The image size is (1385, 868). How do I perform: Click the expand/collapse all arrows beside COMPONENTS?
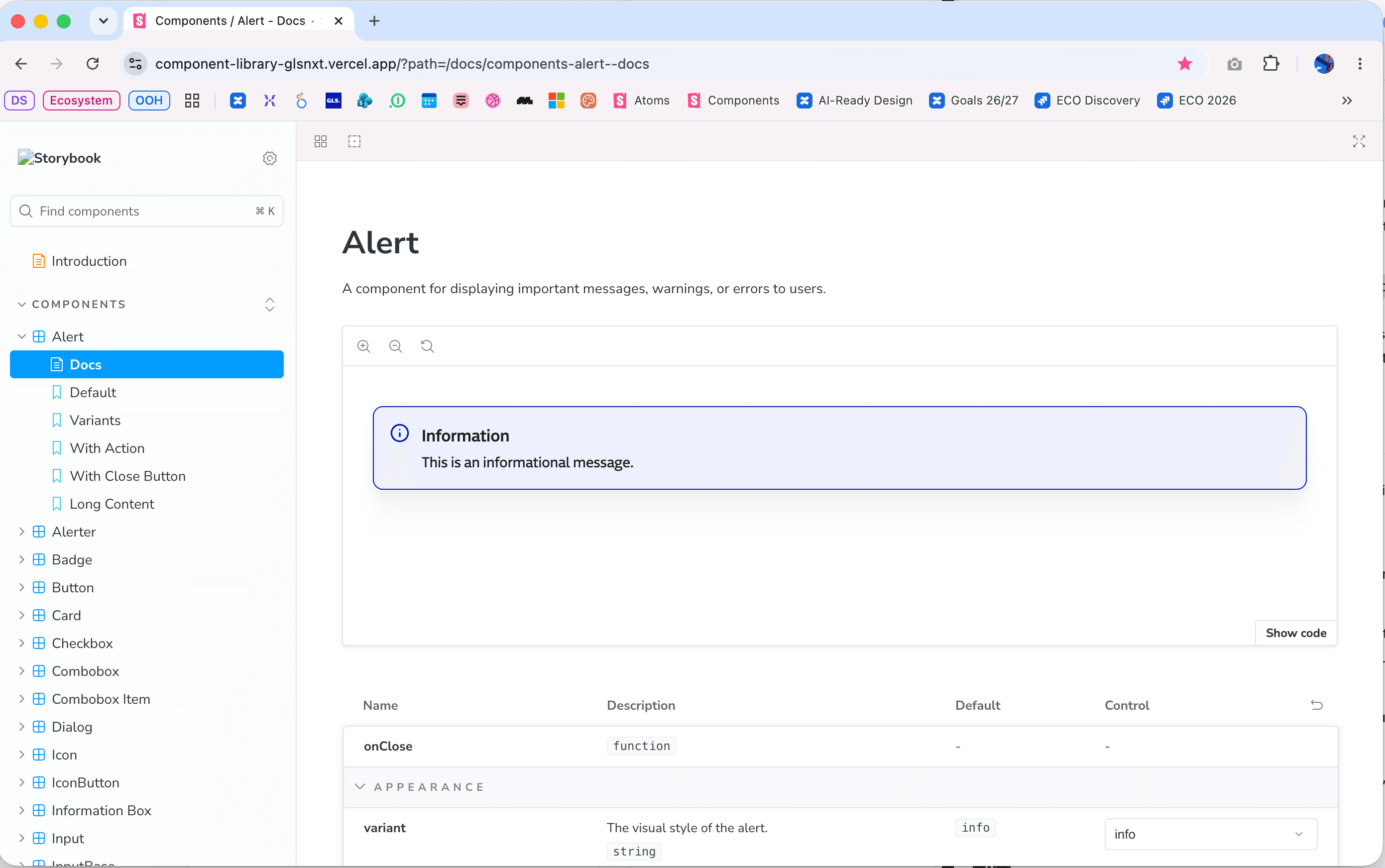(x=269, y=304)
